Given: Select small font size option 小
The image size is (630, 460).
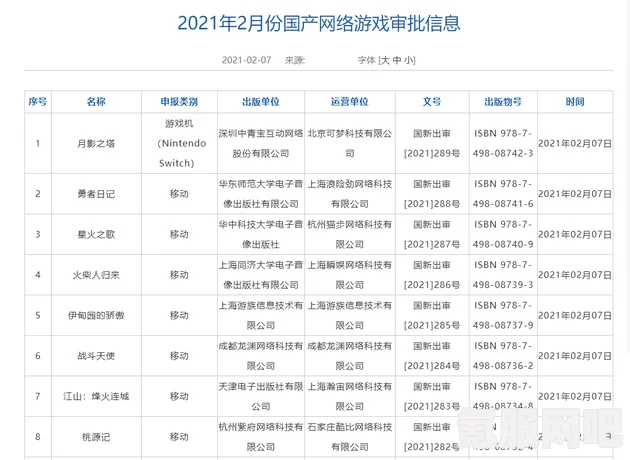Looking at the screenshot, I should (x=409, y=60).
